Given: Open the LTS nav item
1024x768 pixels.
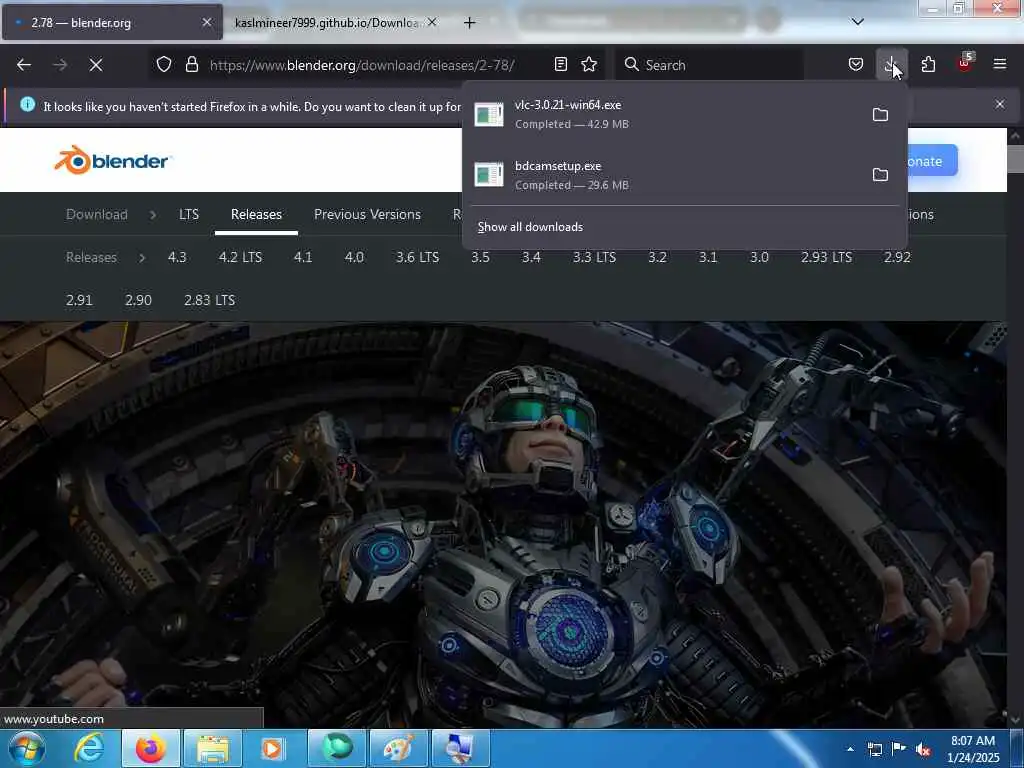Looking at the screenshot, I should pos(189,214).
